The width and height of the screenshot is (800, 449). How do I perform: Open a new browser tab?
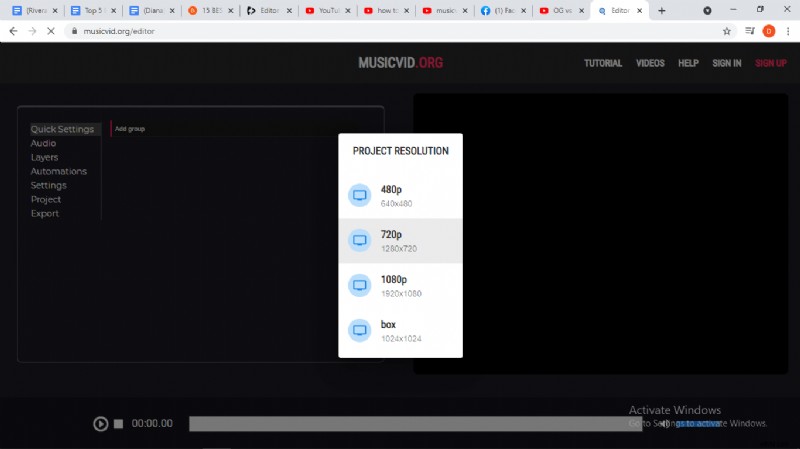661,10
